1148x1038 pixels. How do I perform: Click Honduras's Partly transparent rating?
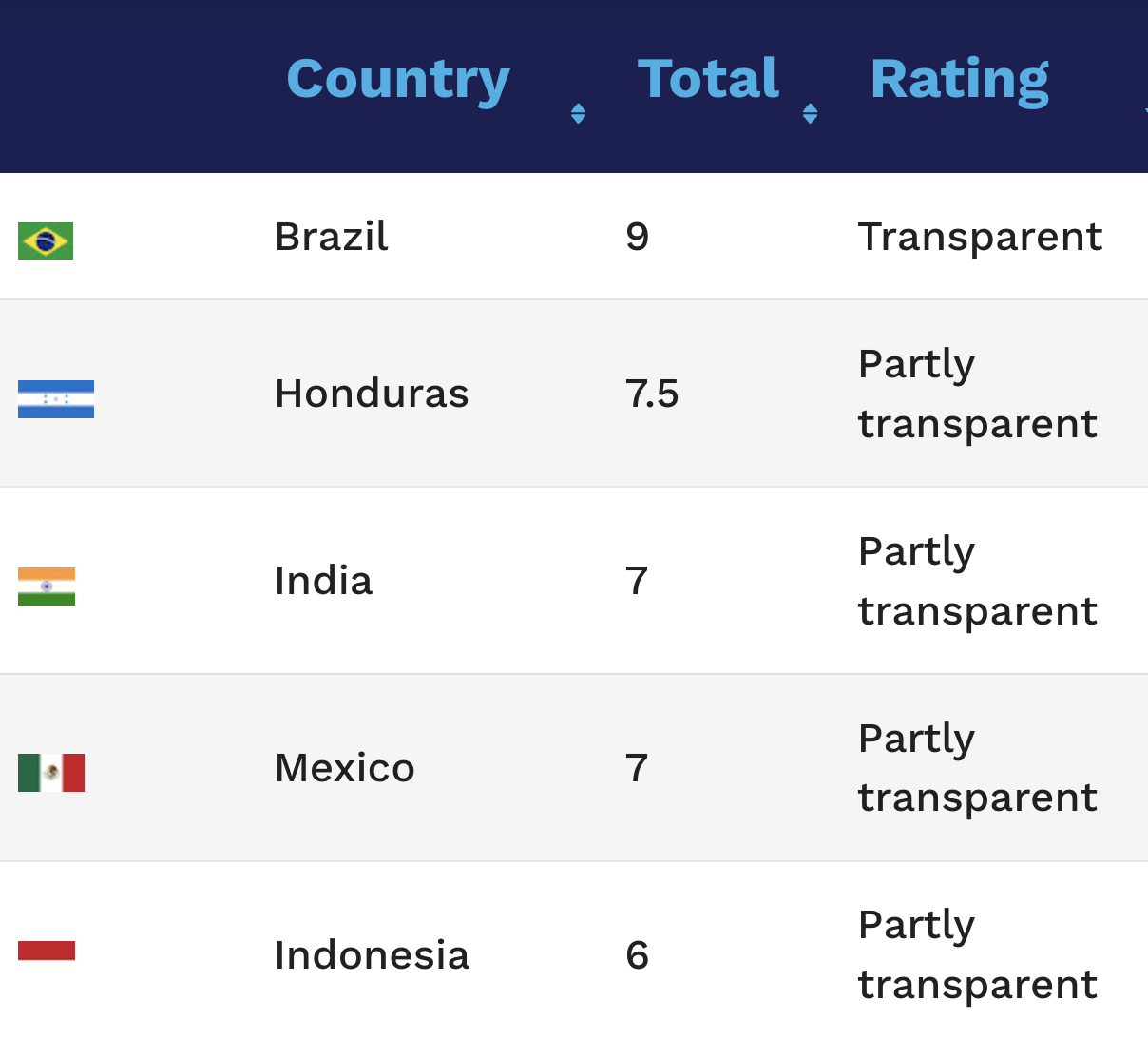click(977, 394)
